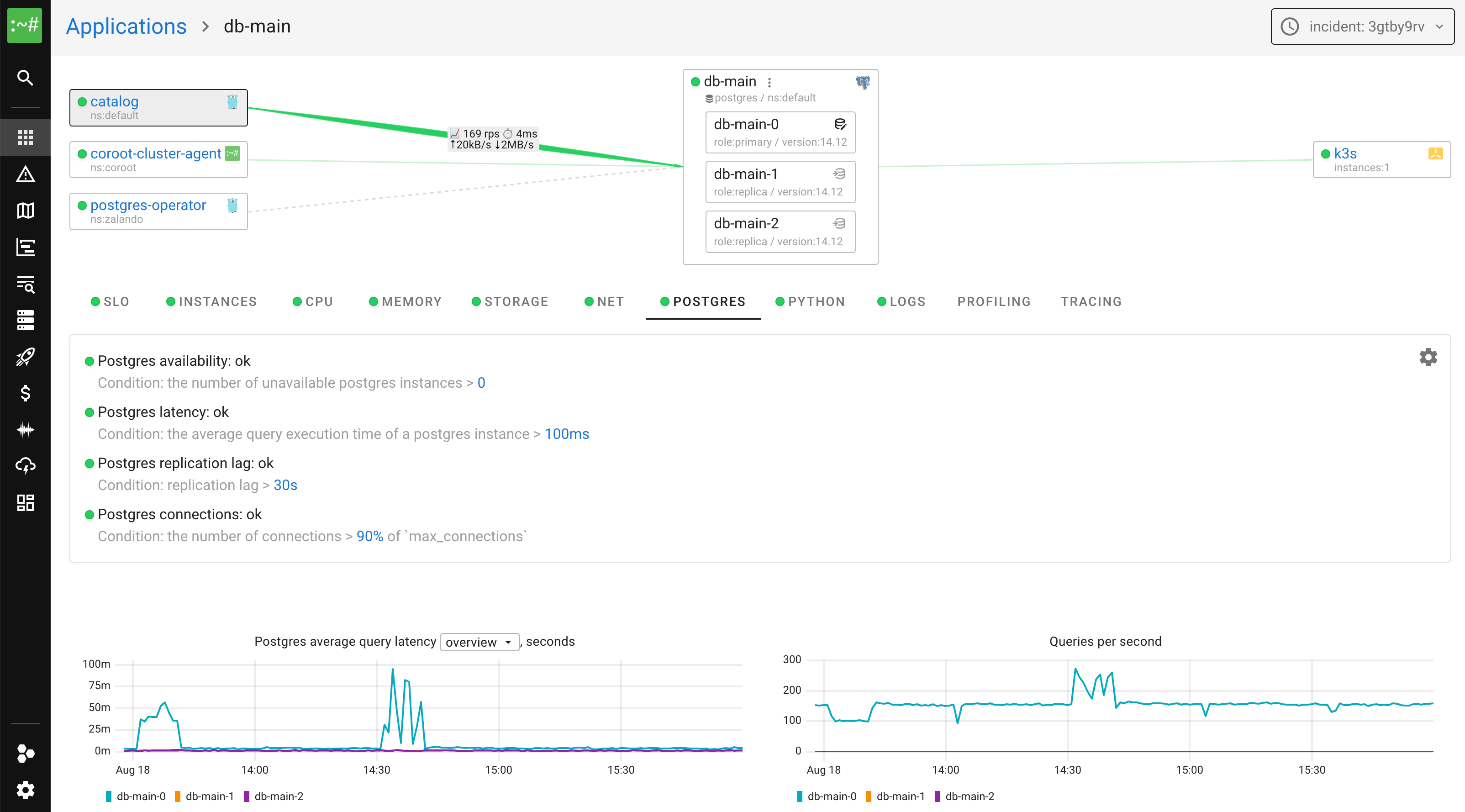Open the deployments rocket icon
This screenshot has width=1465, height=812.
click(26, 357)
